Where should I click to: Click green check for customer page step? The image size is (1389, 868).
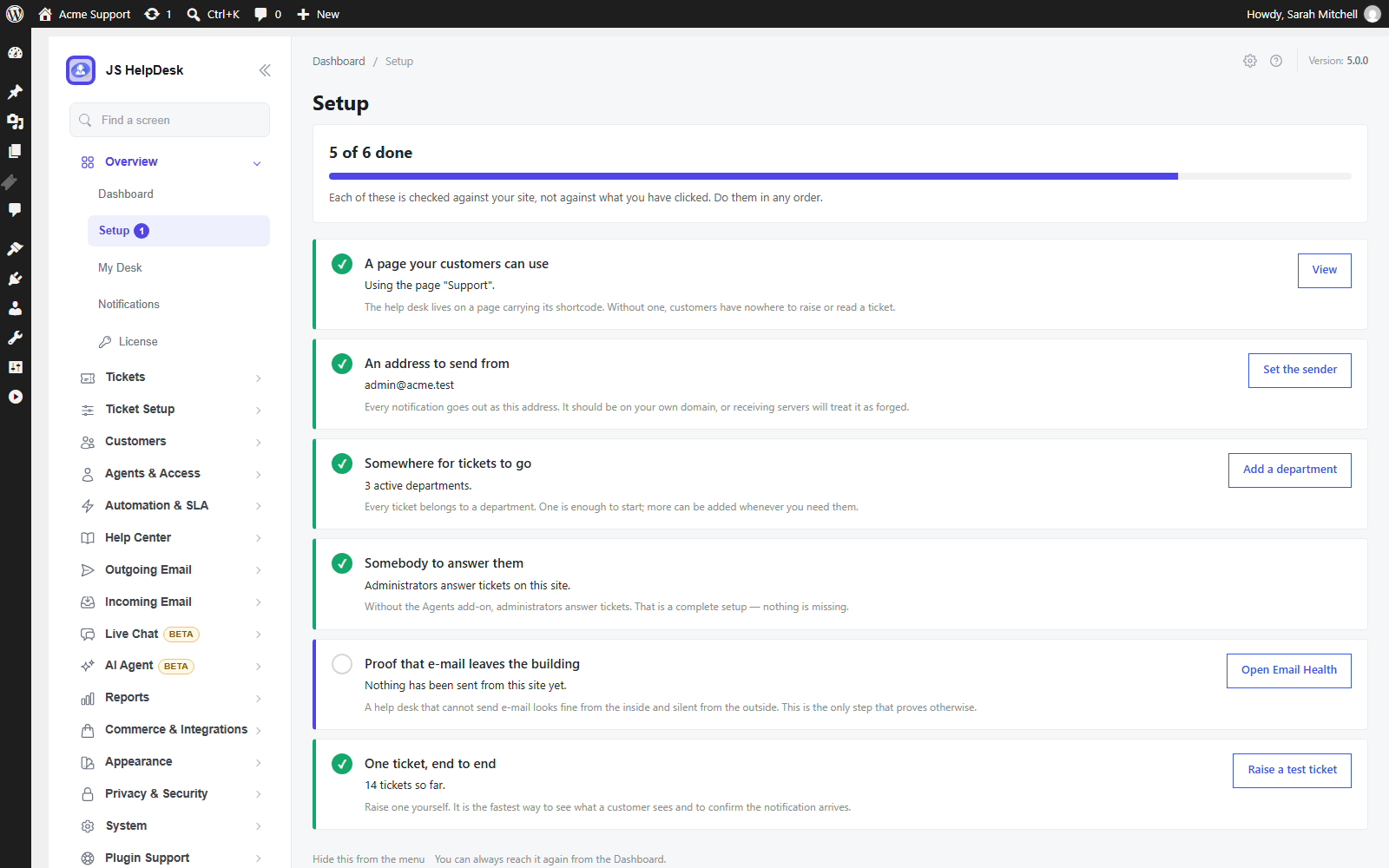[x=342, y=264]
